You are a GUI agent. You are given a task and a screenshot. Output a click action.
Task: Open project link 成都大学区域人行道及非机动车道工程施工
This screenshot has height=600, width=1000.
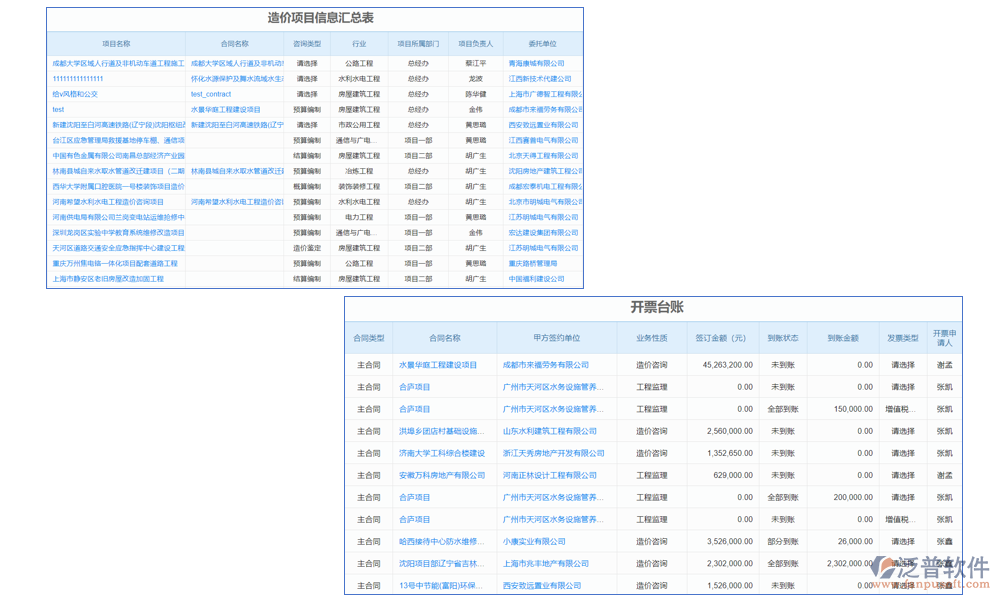click(x=118, y=63)
